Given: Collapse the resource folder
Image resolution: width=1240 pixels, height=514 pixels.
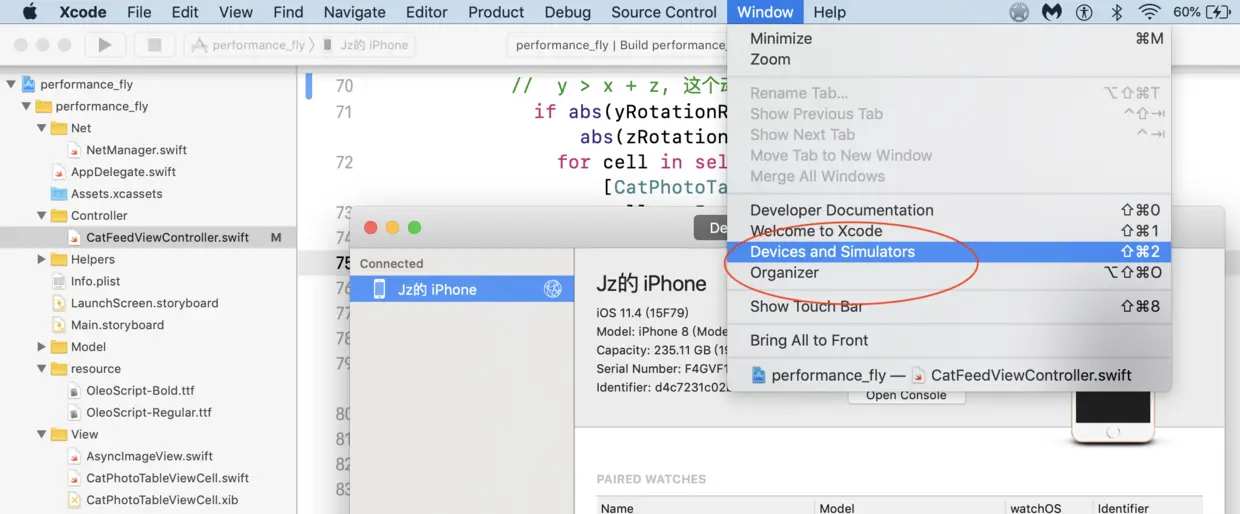Looking at the screenshot, I should click(41, 369).
